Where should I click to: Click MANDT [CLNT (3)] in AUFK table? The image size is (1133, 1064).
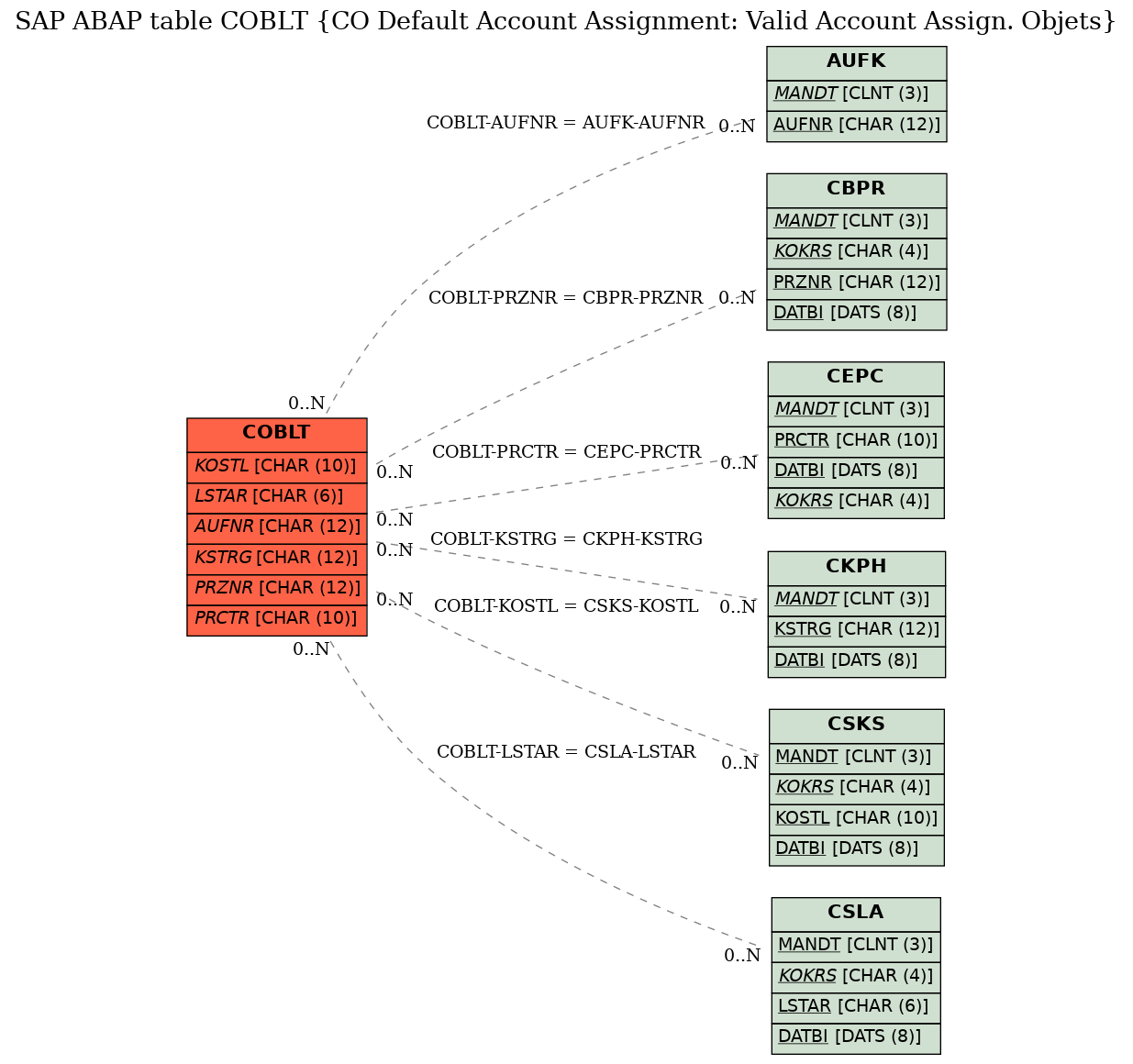[x=857, y=94]
